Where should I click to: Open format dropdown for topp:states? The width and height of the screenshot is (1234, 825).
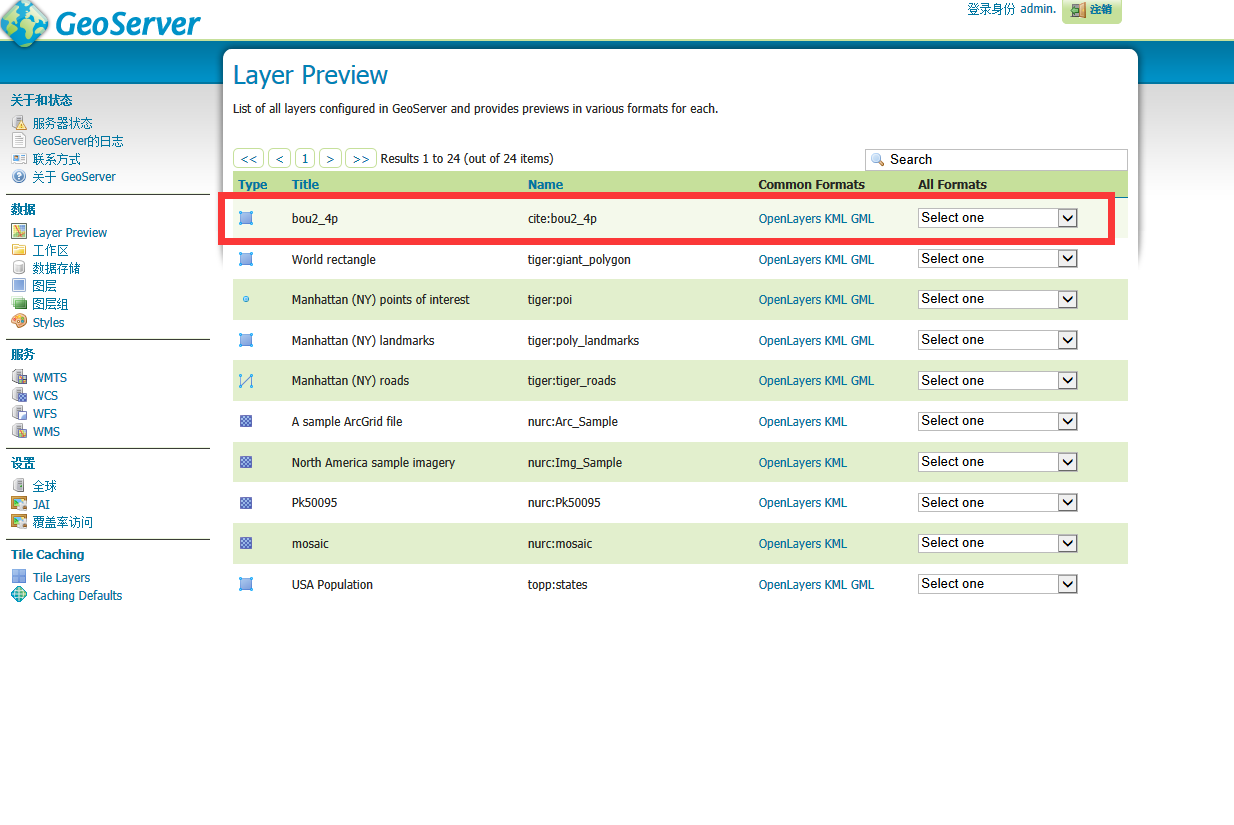(x=997, y=584)
